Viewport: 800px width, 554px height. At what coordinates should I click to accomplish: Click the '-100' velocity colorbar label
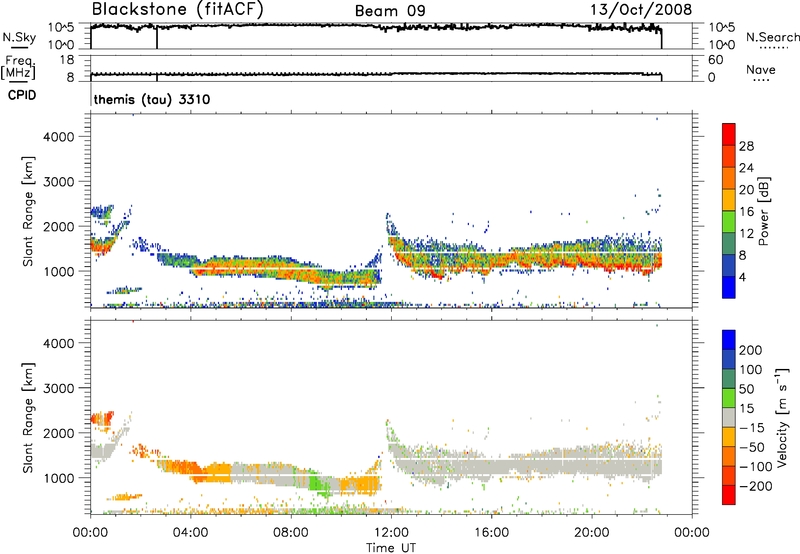point(755,467)
